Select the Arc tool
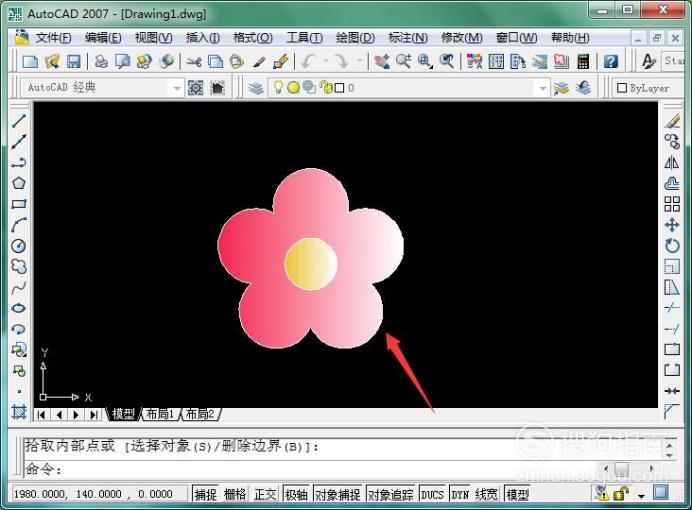Screen dimensions: 692x510 click(19, 225)
